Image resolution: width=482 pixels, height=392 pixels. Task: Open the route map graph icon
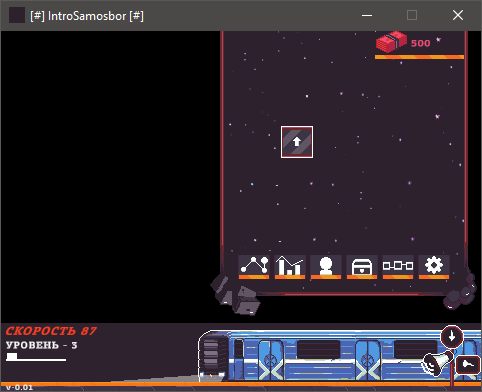coord(254,267)
